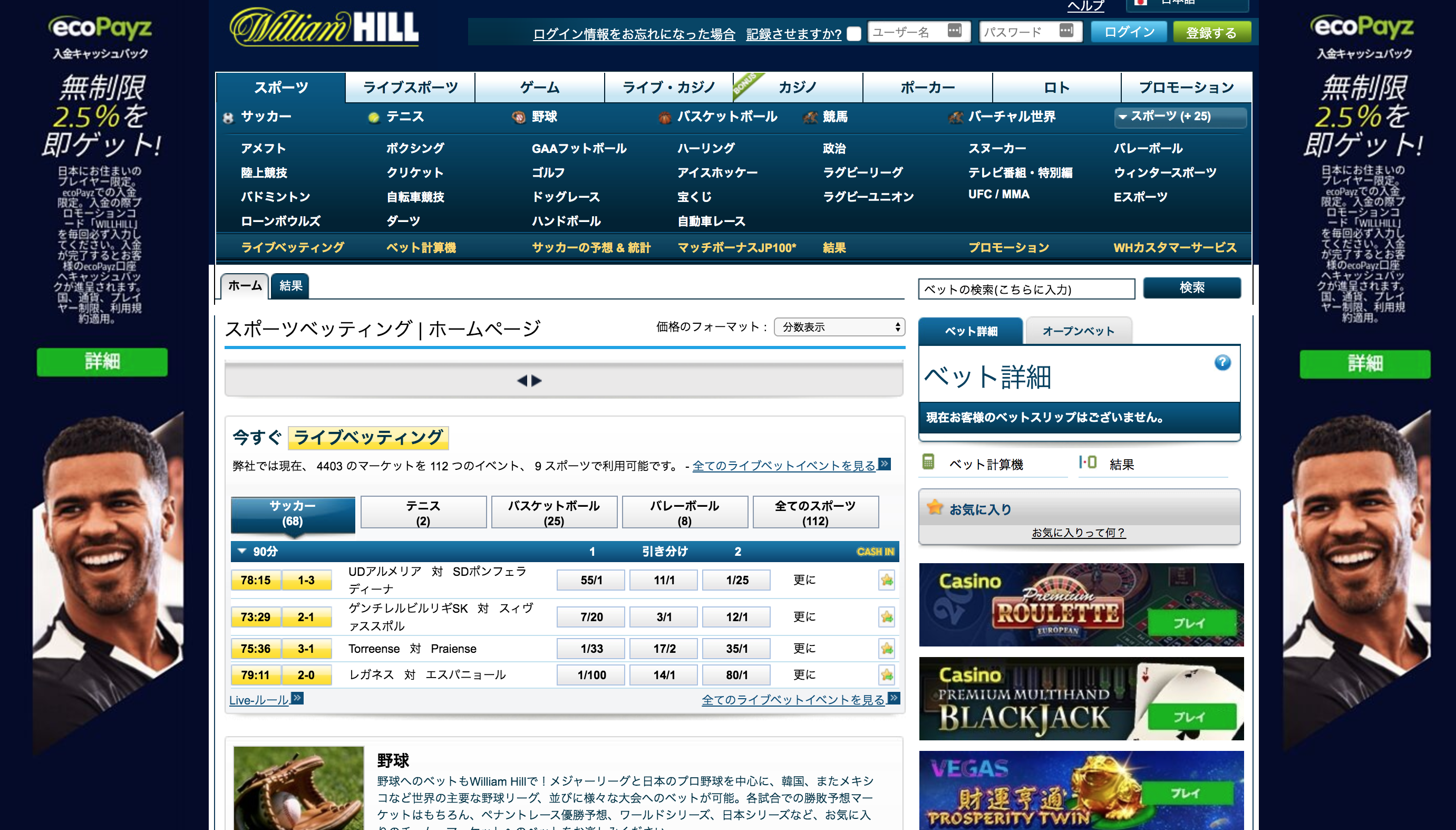Image resolution: width=1456 pixels, height=830 pixels.
Task: Click the green 詳細 button on left ecoPayz ad
Action: (102, 361)
